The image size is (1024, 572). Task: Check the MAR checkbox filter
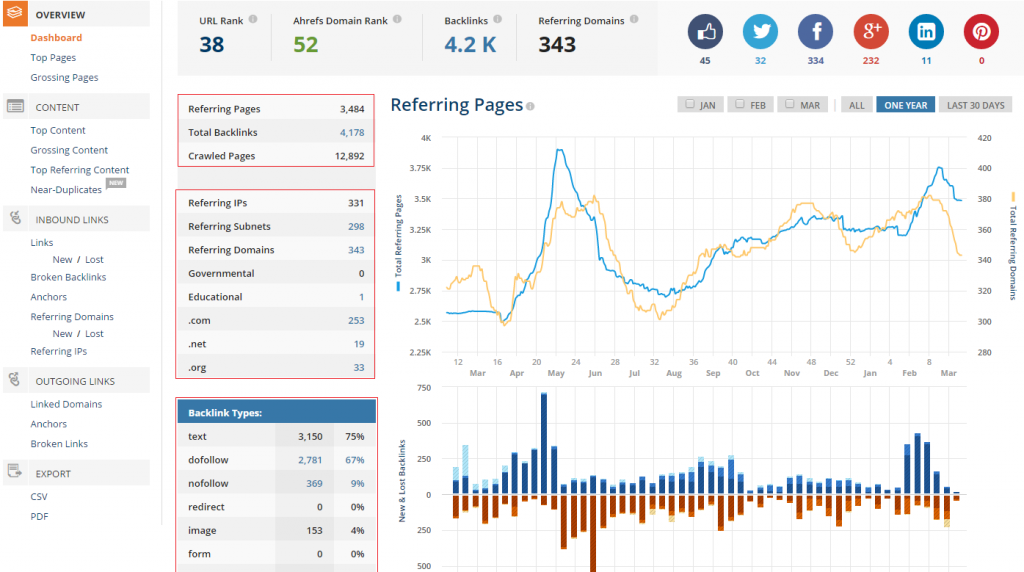pyautogui.click(x=789, y=104)
